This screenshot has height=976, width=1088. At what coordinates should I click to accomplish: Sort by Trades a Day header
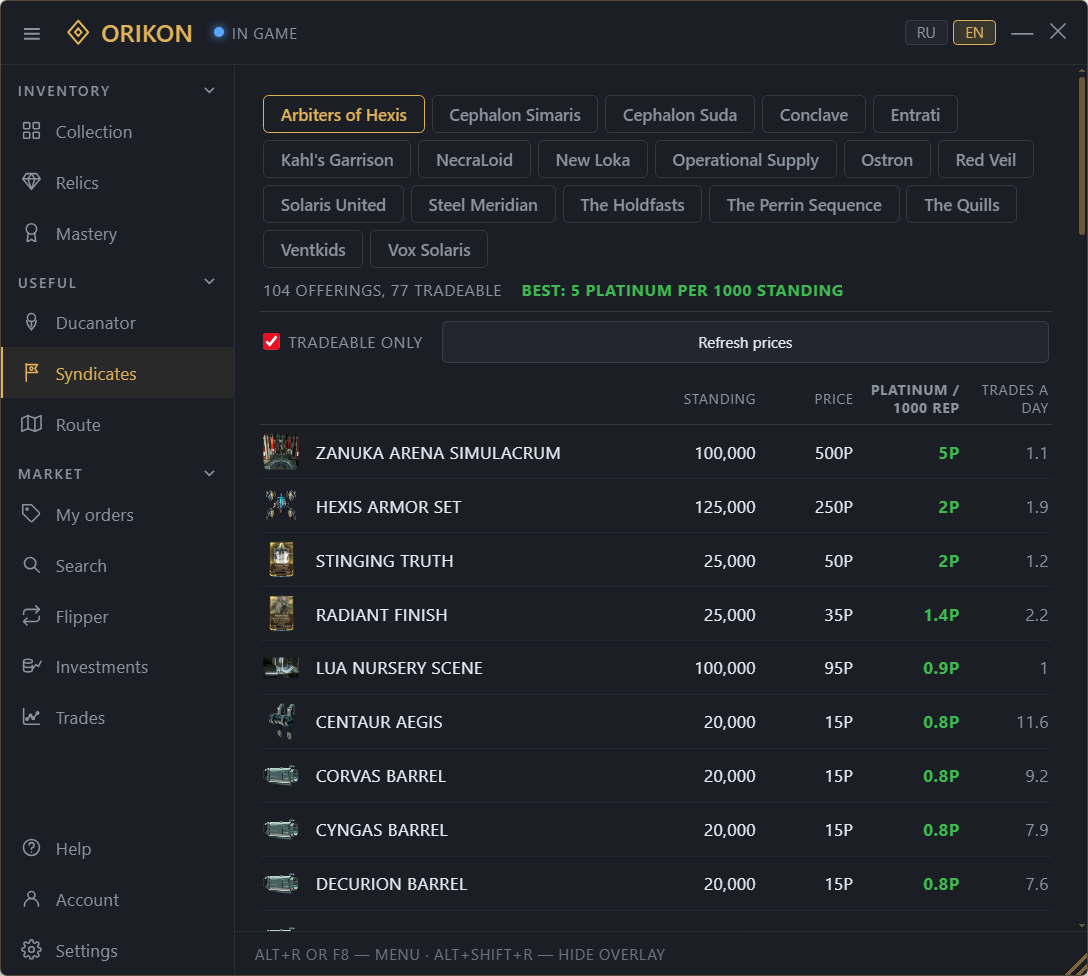click(x=1014, y=399)
